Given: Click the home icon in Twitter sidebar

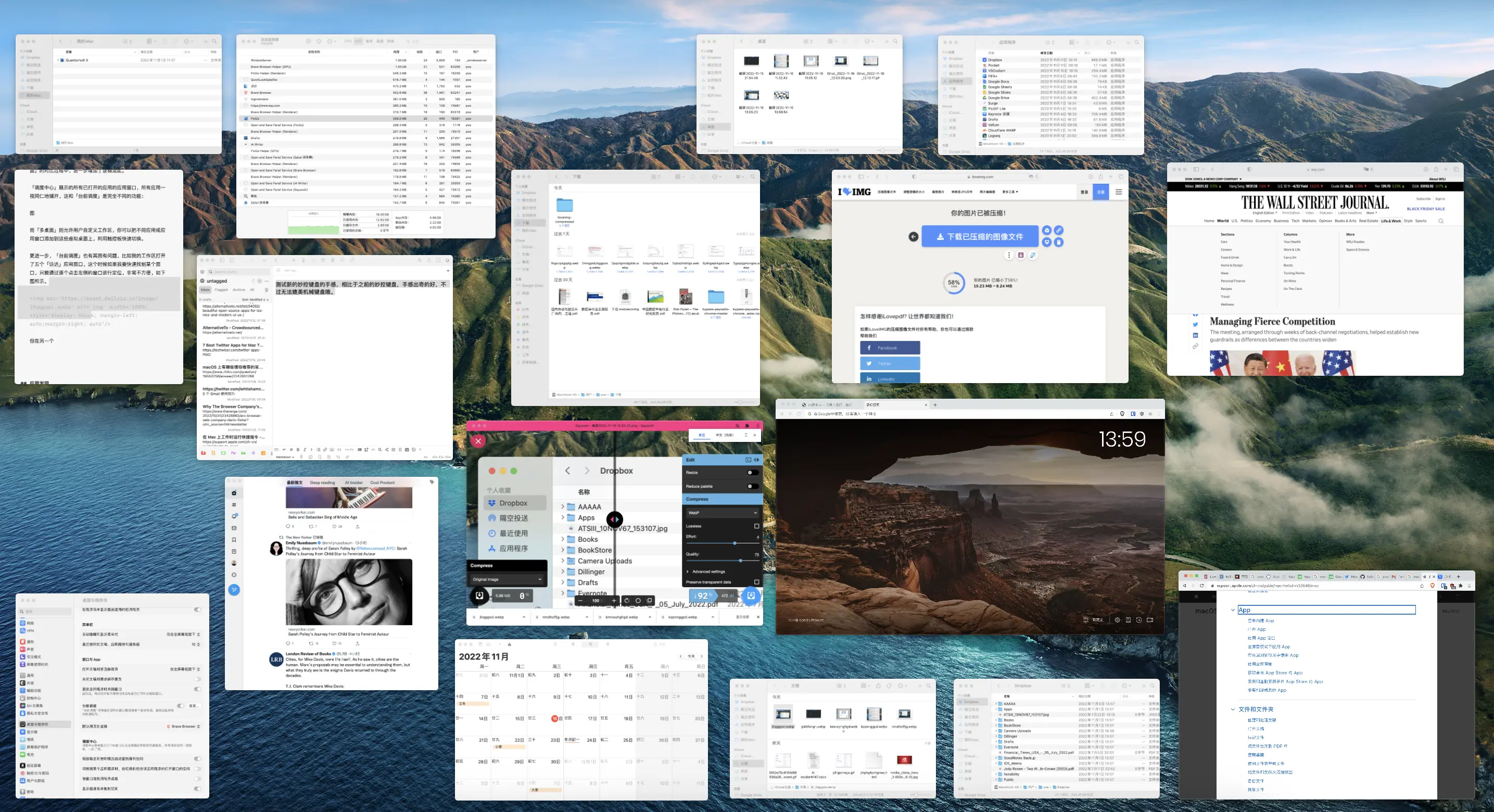Looking at the screenshot, I should [x=234, y=493].
